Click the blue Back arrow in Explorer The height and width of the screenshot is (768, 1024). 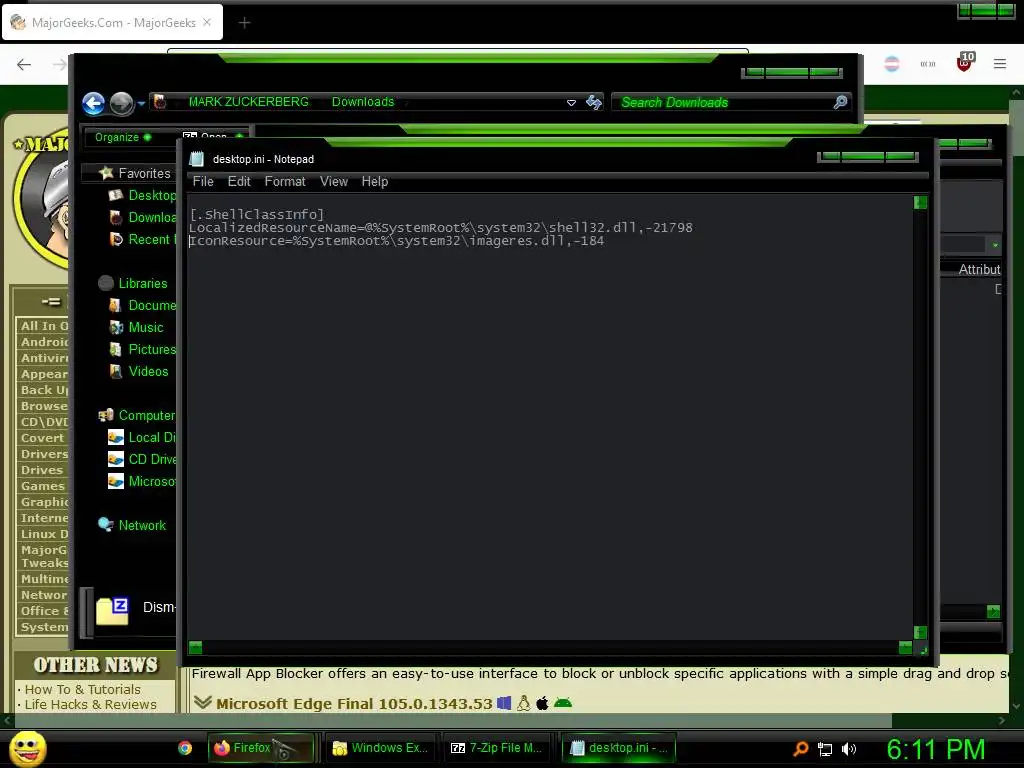pos(93,103)
